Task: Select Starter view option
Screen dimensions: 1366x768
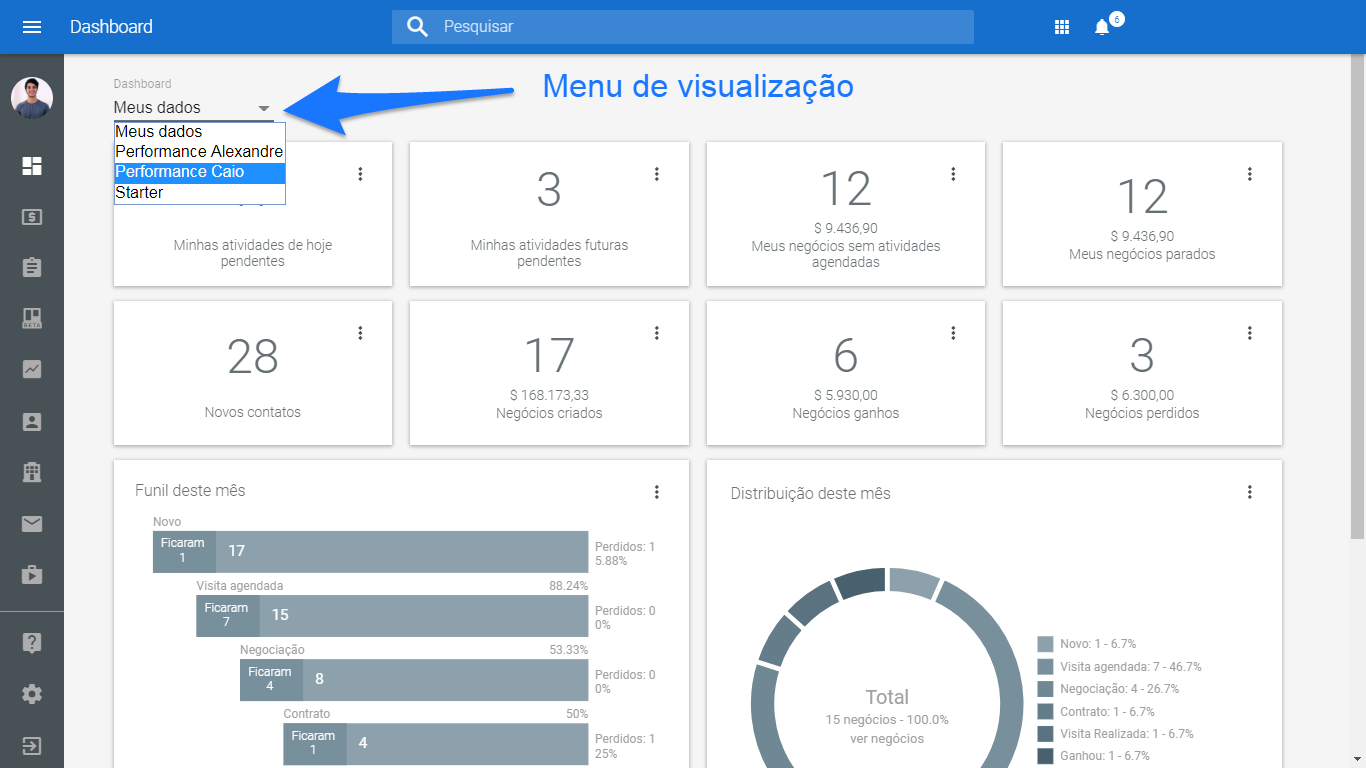Action: pos(200,192)
